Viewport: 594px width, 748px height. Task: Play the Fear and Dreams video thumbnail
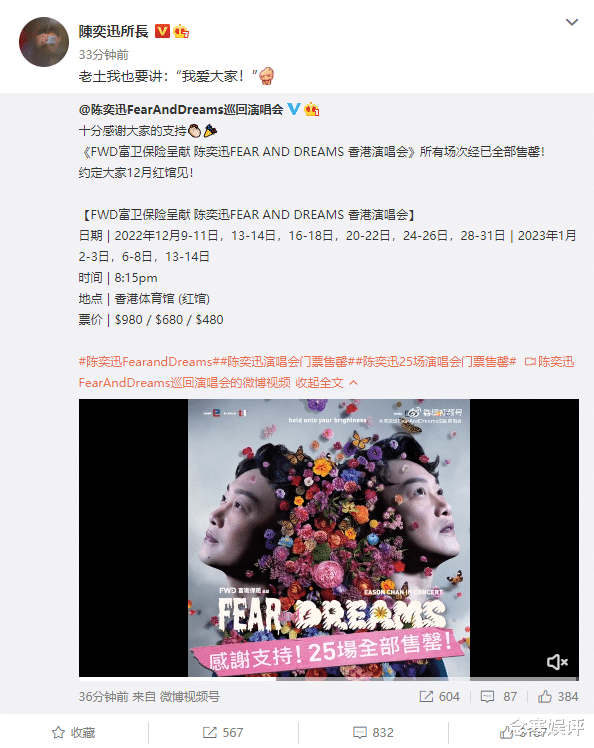pos(329,538)
